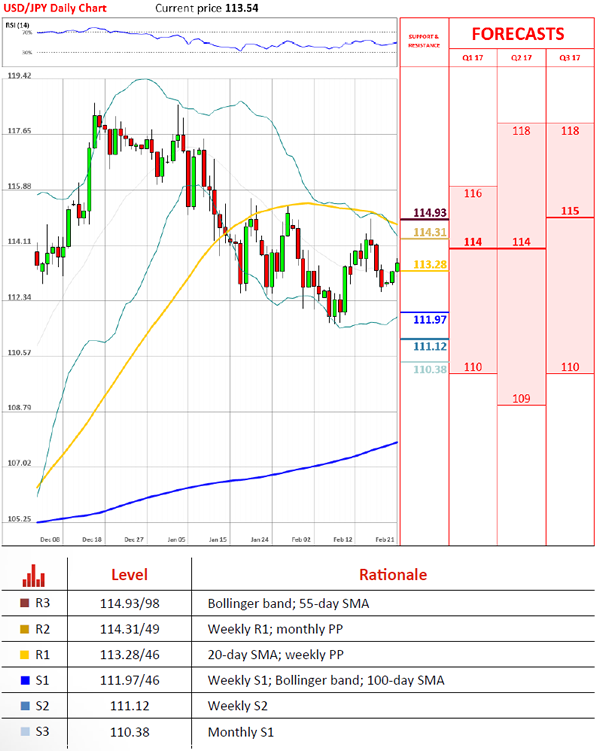Click the 111.97 support level label
This screenshot has height=751, width=600.
coord(430,319)
